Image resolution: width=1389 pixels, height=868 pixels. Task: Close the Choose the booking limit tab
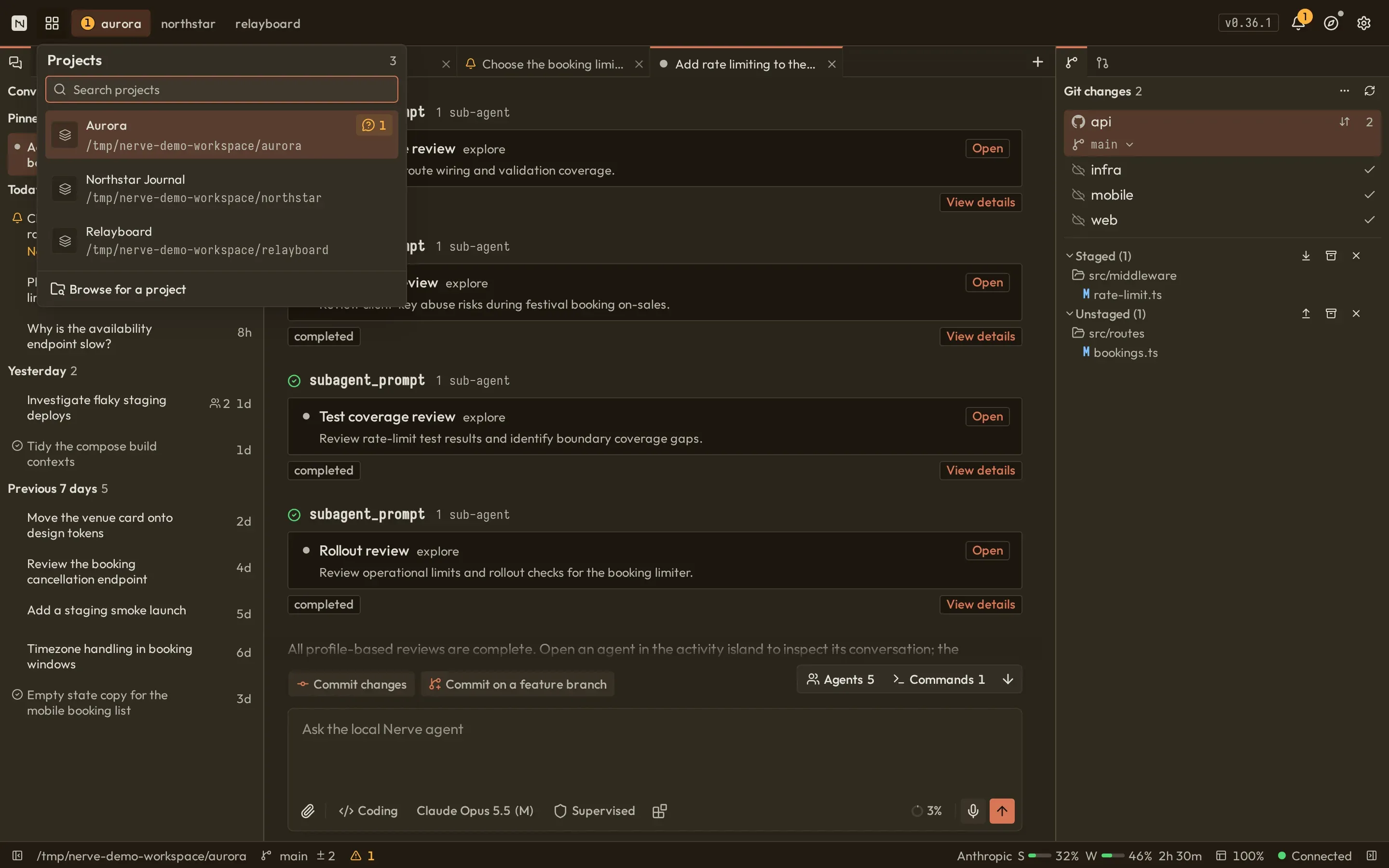pos(639,64)
